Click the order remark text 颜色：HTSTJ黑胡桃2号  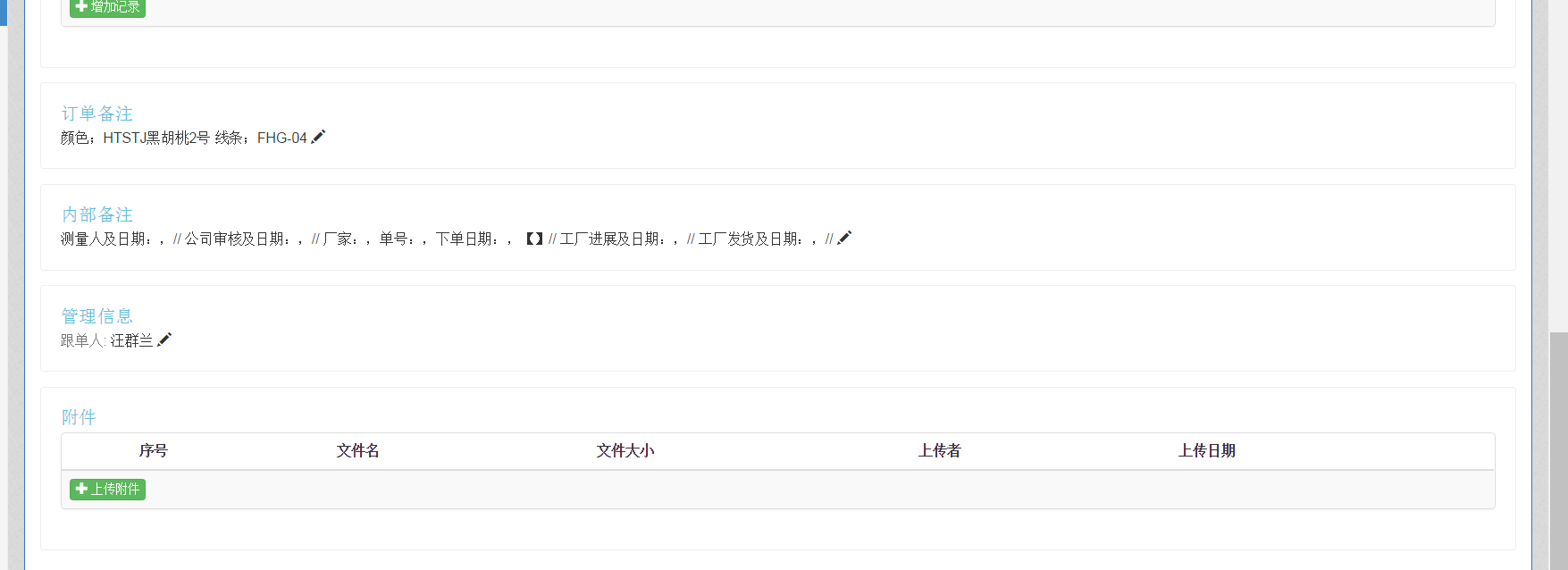pyautogui.click(x=135, y=138)
